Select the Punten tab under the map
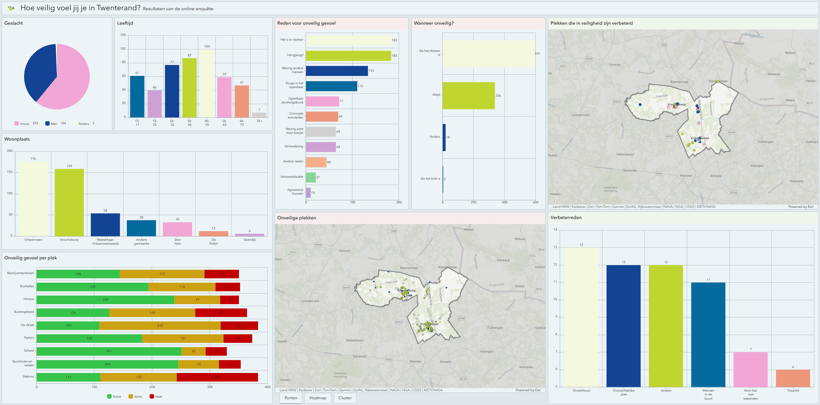The width and height of the screenshot is (820, 405). pos(290,398)
